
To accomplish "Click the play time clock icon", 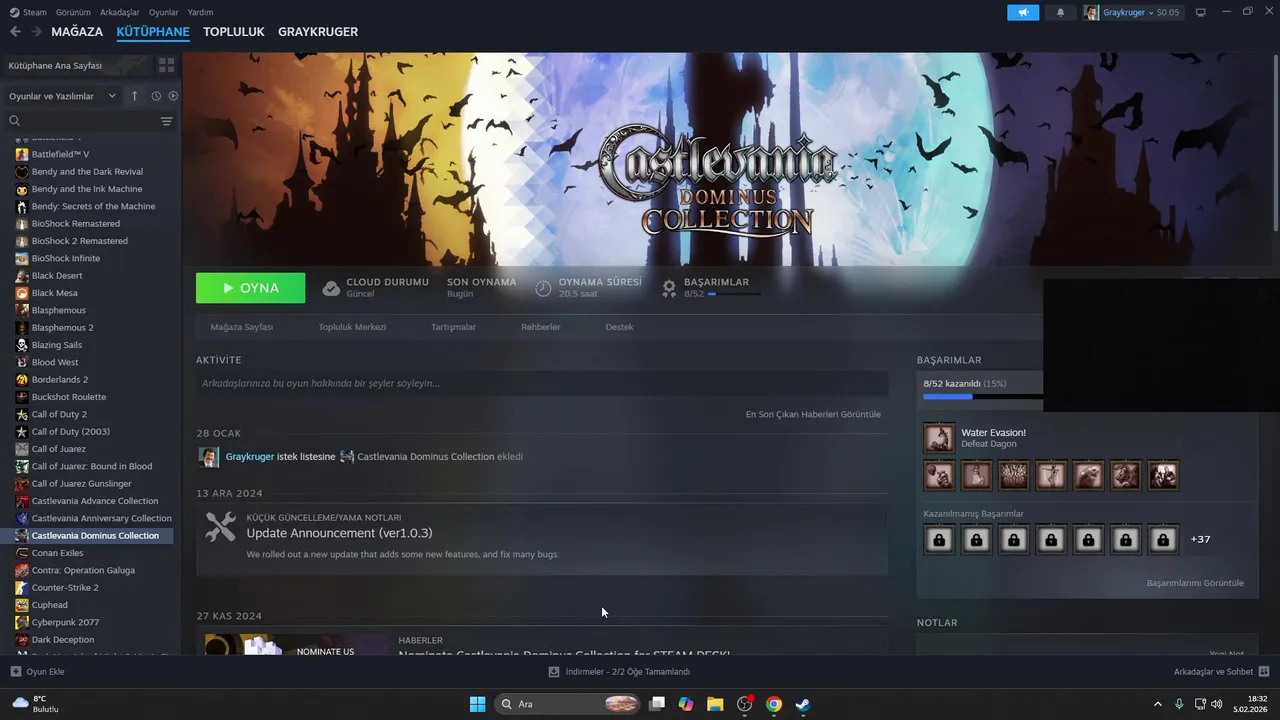I will tap(543, 288).
